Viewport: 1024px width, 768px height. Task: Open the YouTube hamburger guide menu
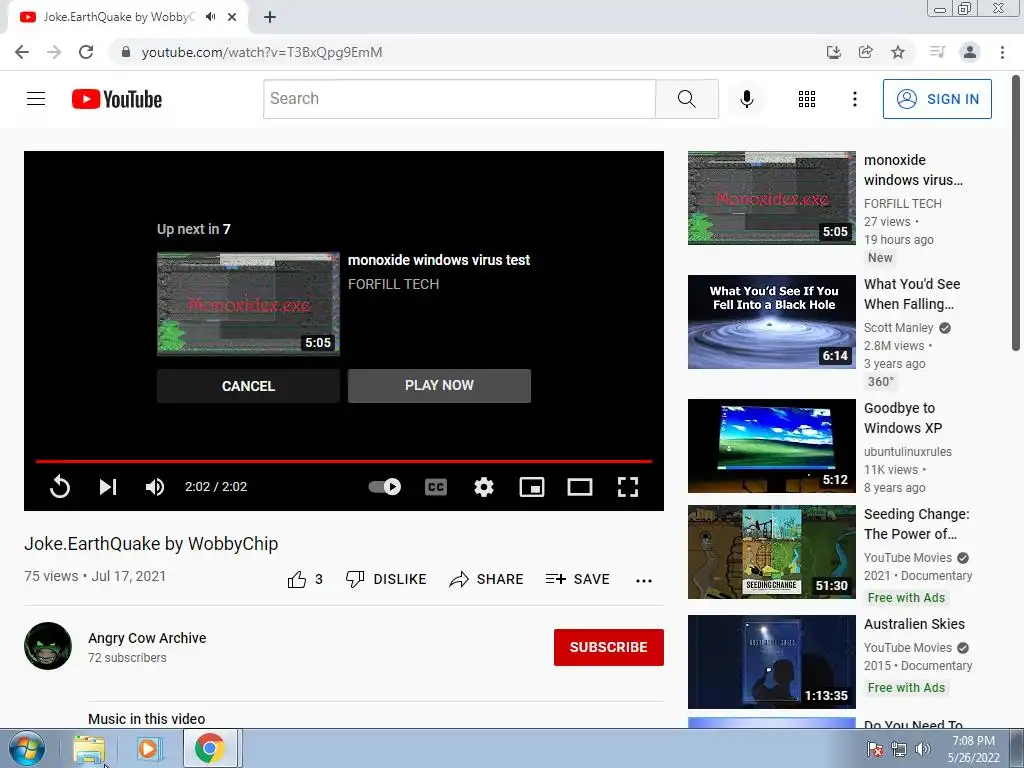(x=36, y=99)
